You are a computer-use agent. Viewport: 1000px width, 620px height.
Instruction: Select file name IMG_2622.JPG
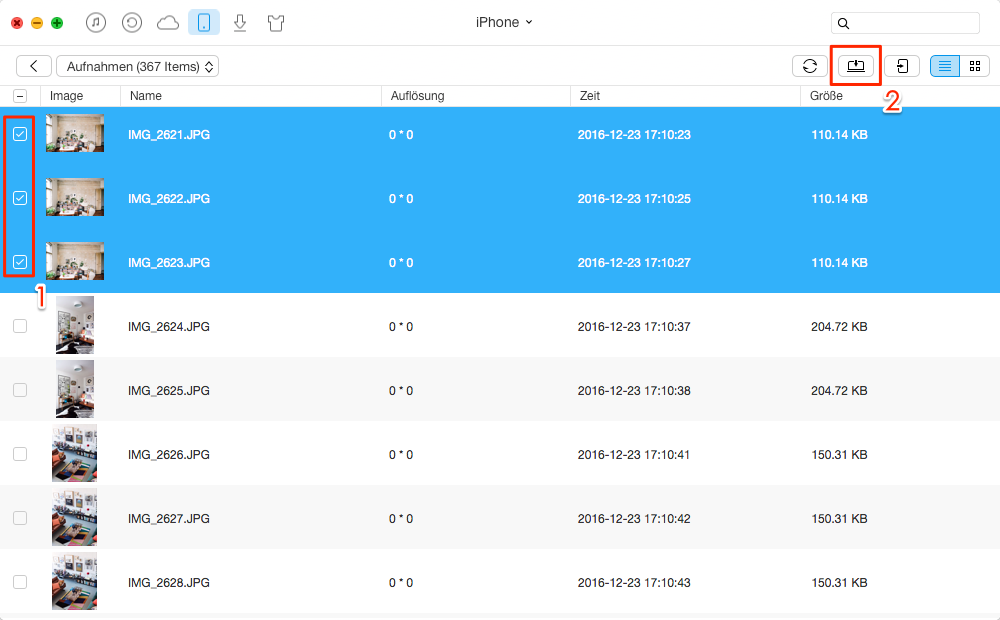(x=169, y=198)
